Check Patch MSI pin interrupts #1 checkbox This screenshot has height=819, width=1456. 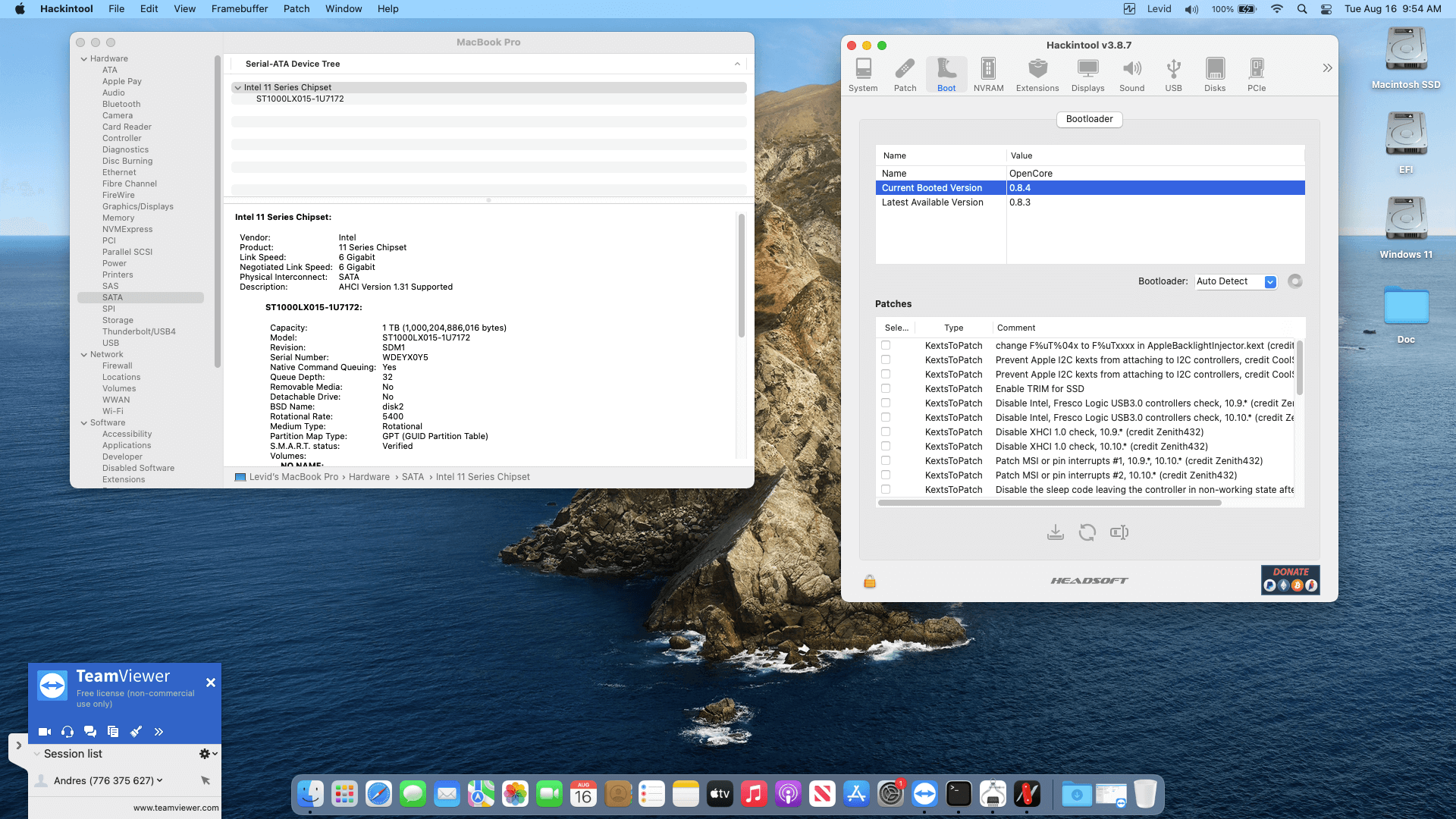coord(886,461)
